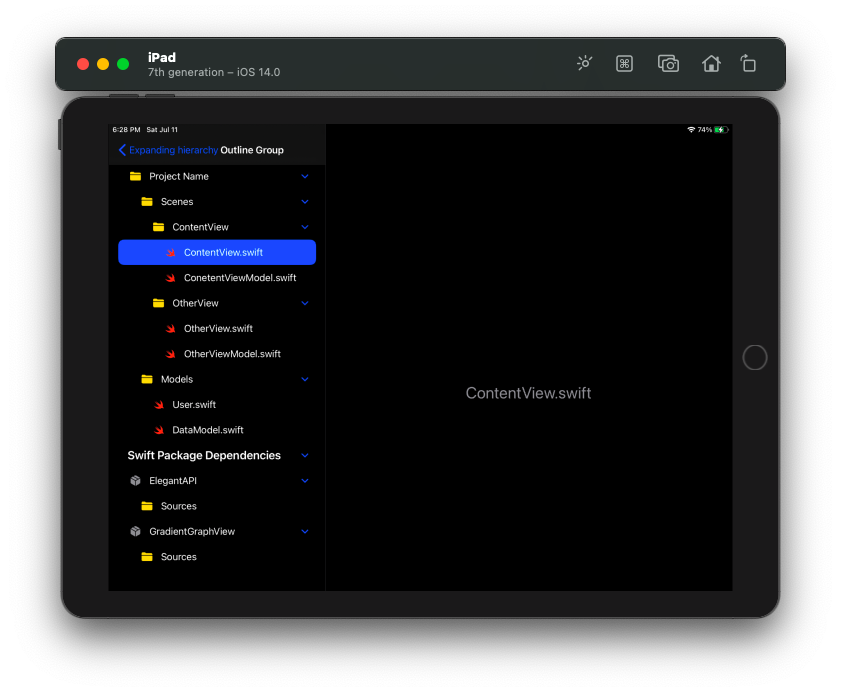Collapse the Project Name folder chevron
841x698 pixels.
point(304,176)
